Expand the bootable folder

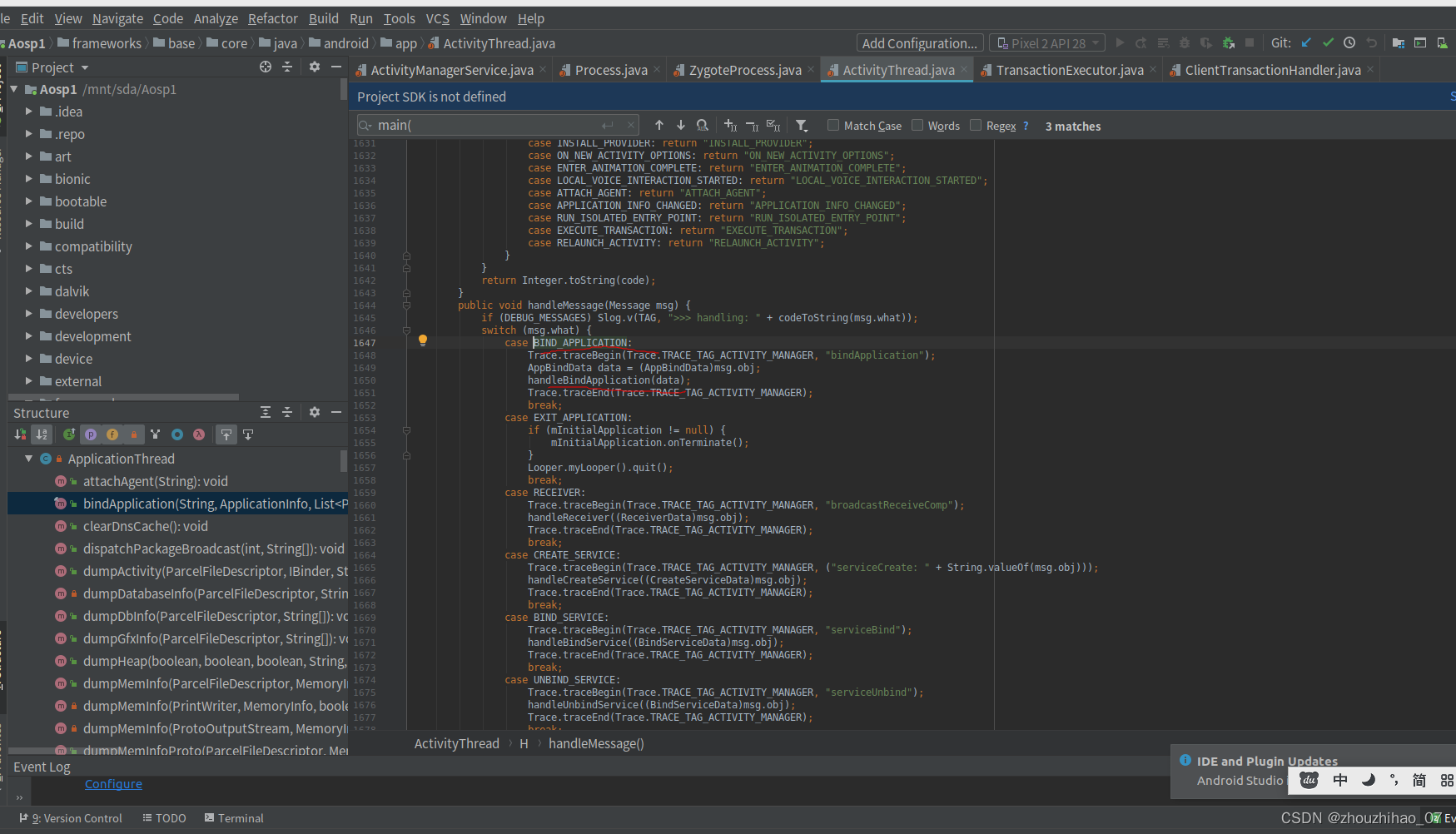(29, 201)
